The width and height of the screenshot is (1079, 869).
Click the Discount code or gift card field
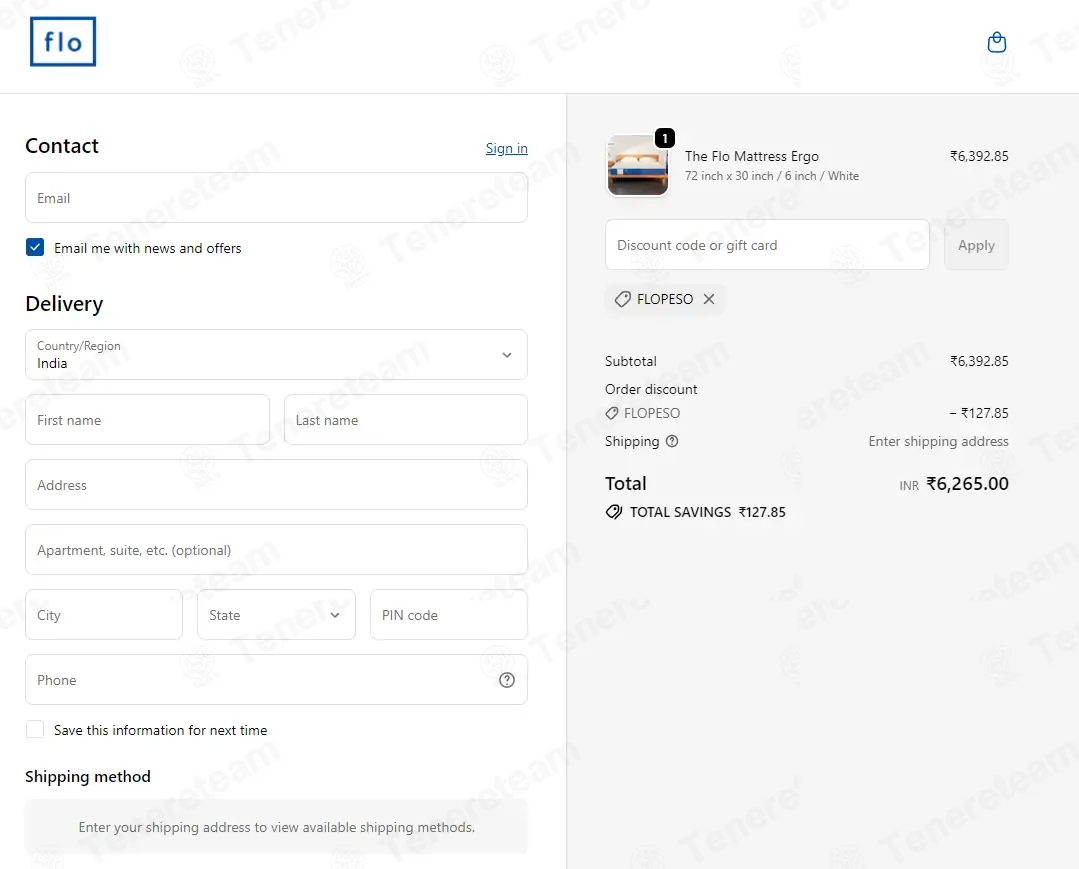point(767,245)
